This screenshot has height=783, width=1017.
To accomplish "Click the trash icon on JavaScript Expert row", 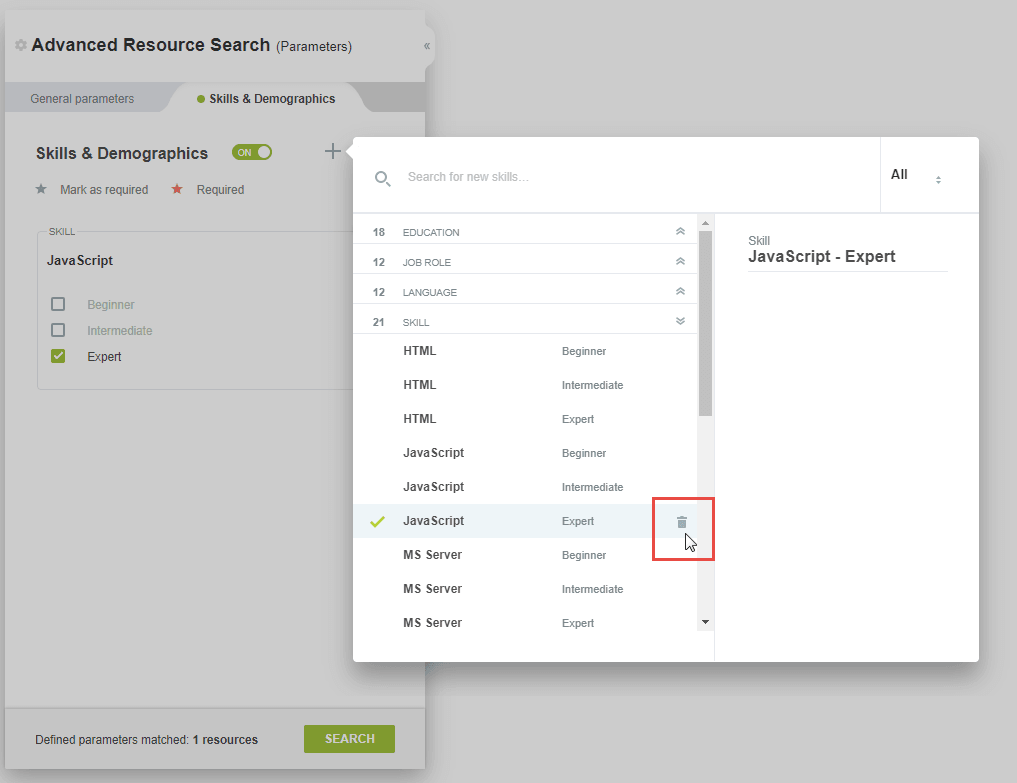I will tap(682, 522).
